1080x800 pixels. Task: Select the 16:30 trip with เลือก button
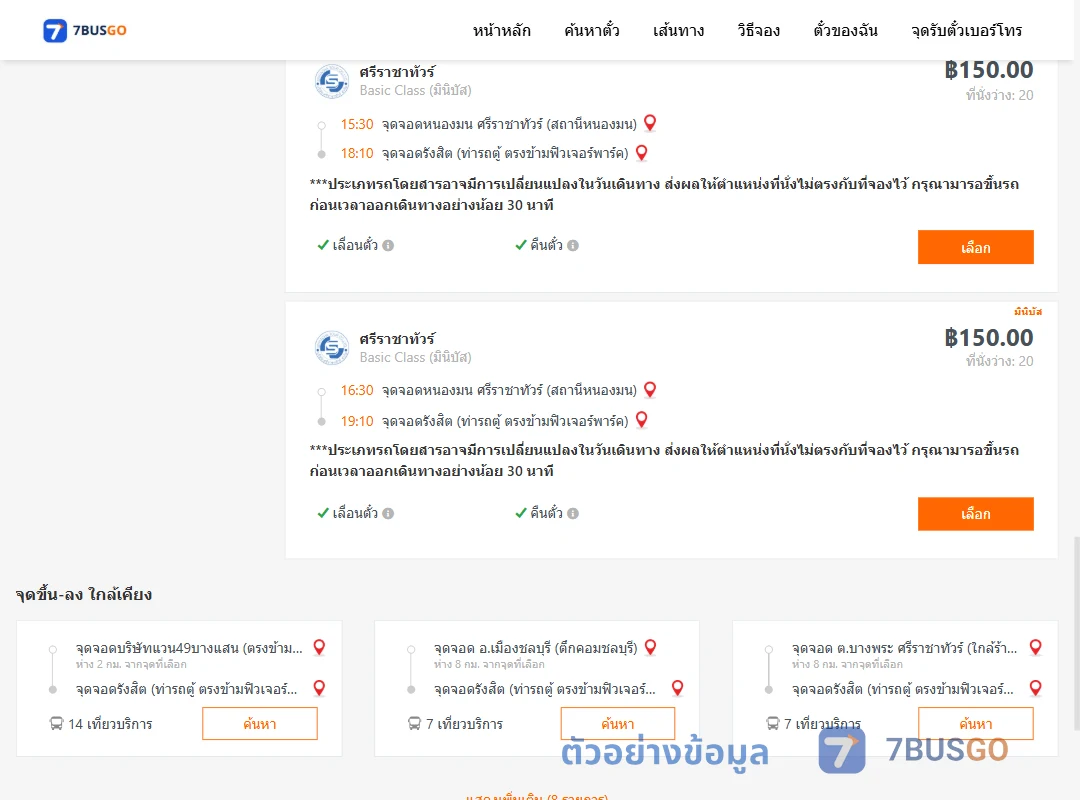[975, 514]
